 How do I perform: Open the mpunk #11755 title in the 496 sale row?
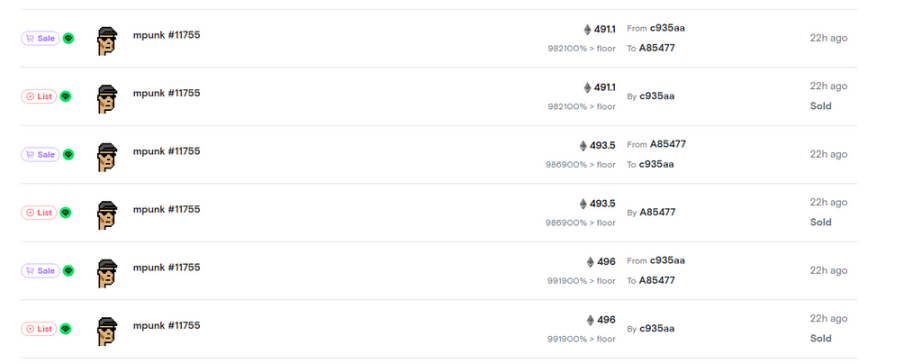[x=166, y=267]
